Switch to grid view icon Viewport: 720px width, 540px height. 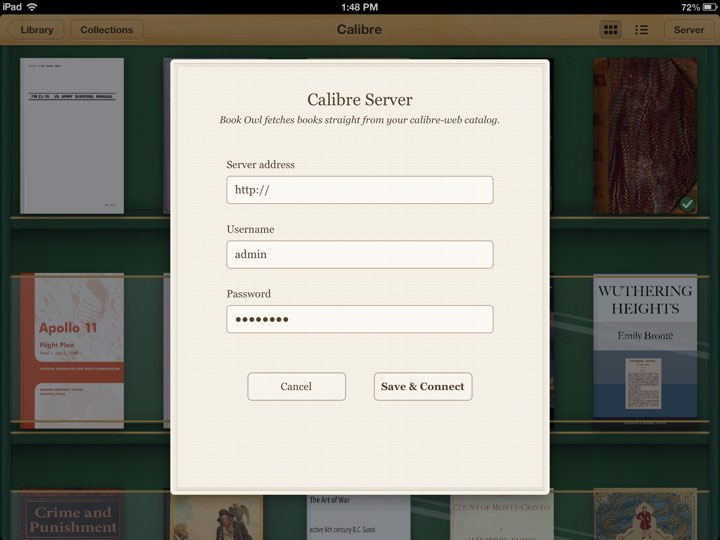[610, 30]
